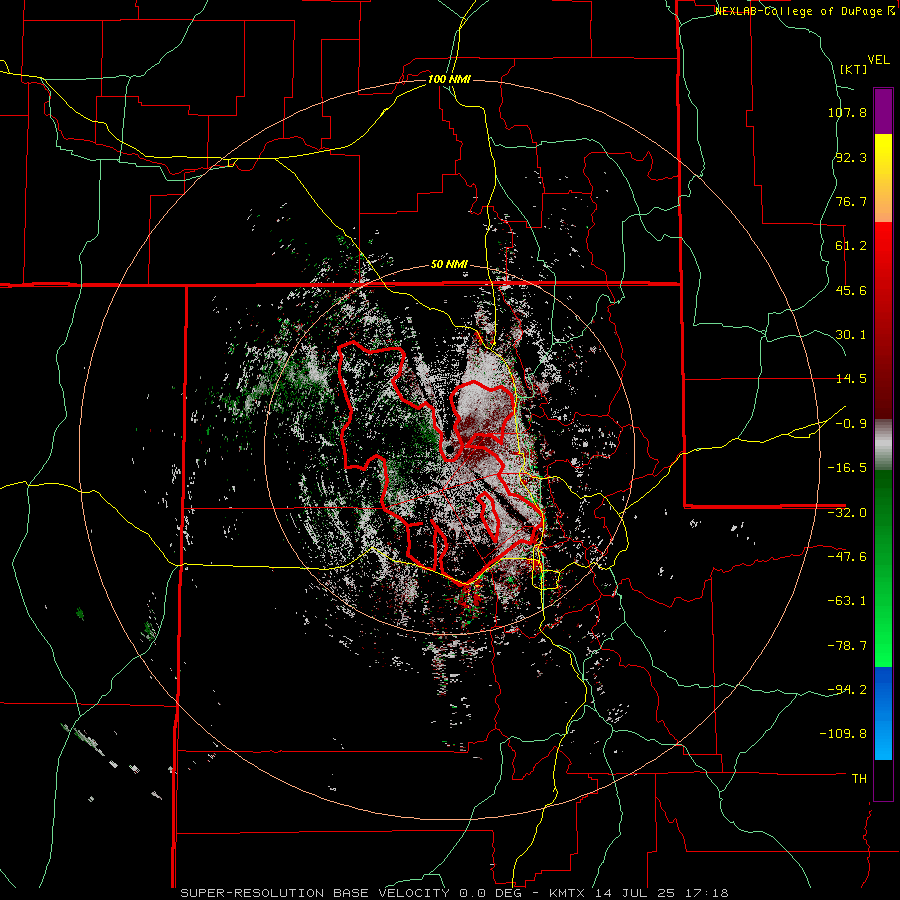Select the -32.0 scale value
This screenshot has height=900, width=900.
click(847, 513)
